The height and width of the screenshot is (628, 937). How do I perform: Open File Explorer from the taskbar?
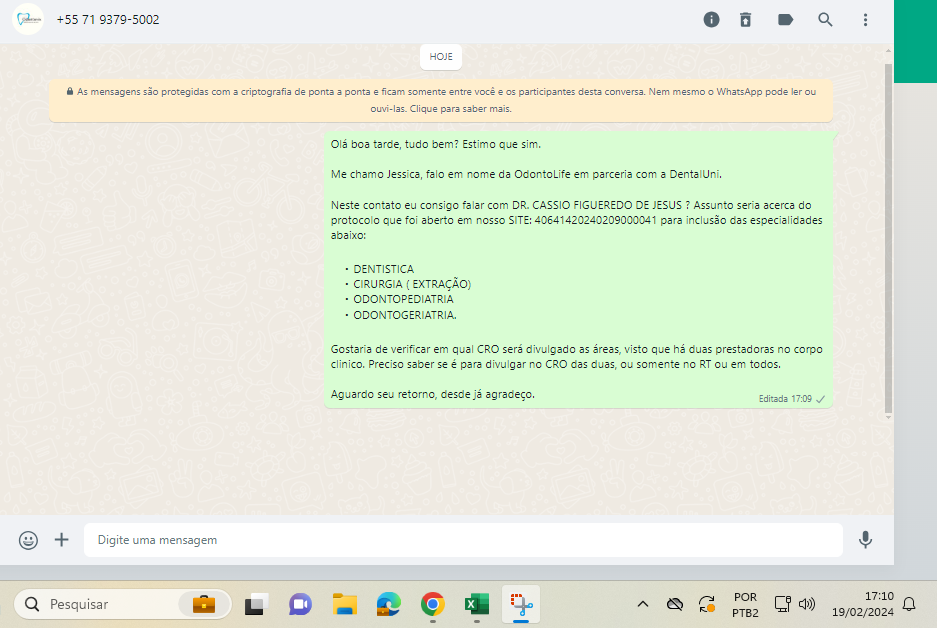coord(345,605)
